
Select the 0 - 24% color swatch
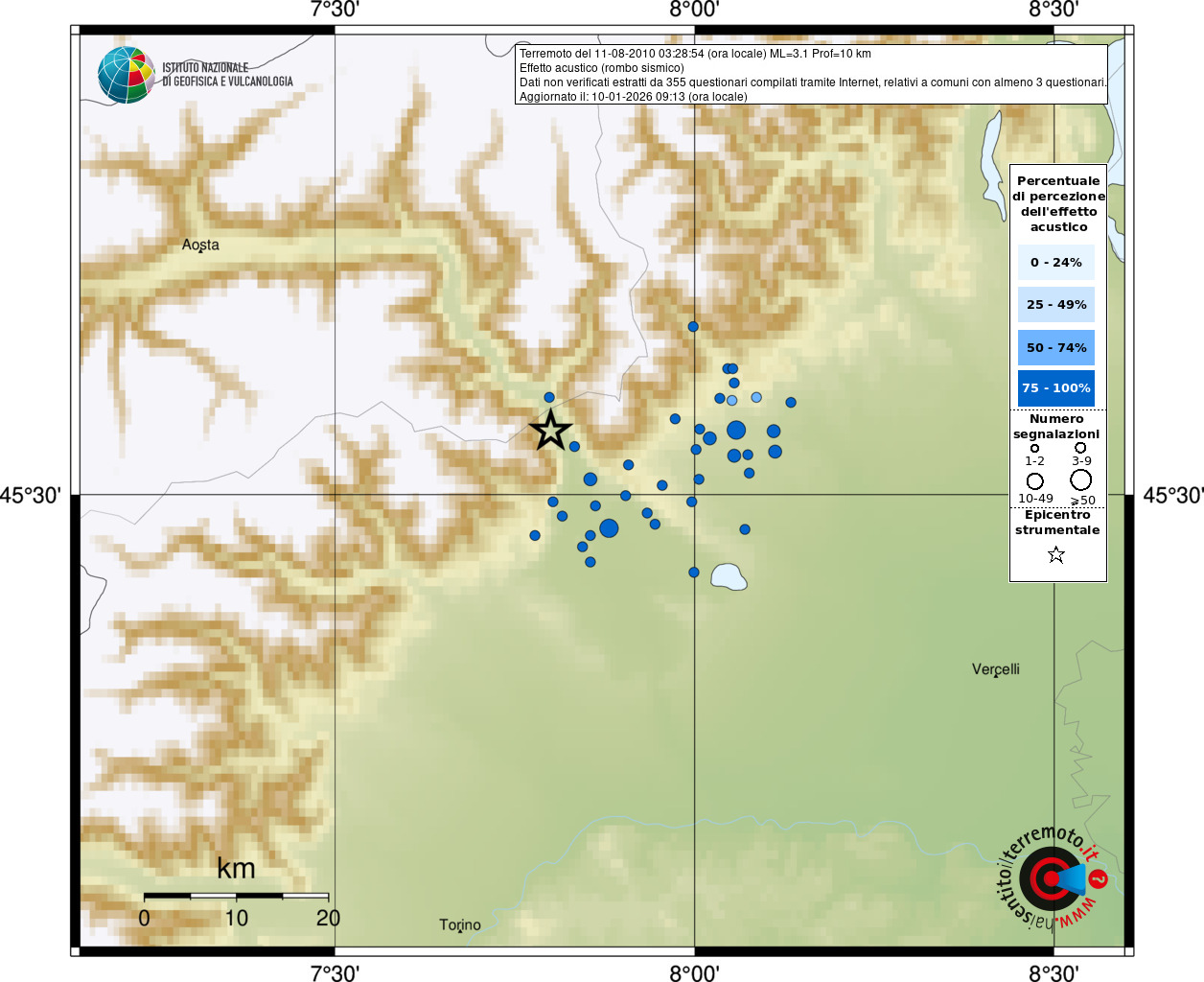tap(1056, 262)
